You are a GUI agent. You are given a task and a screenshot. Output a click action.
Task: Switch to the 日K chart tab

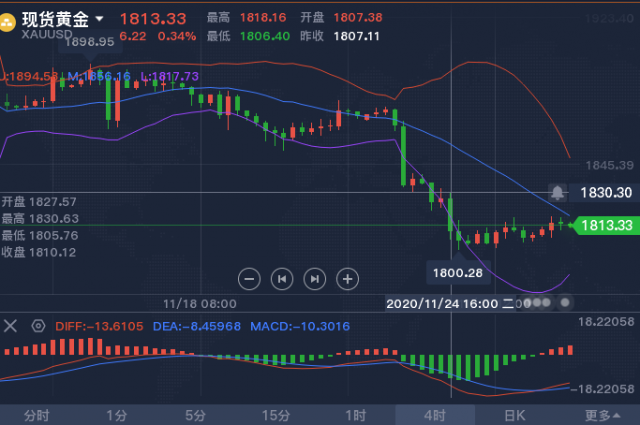coord(515,415)
